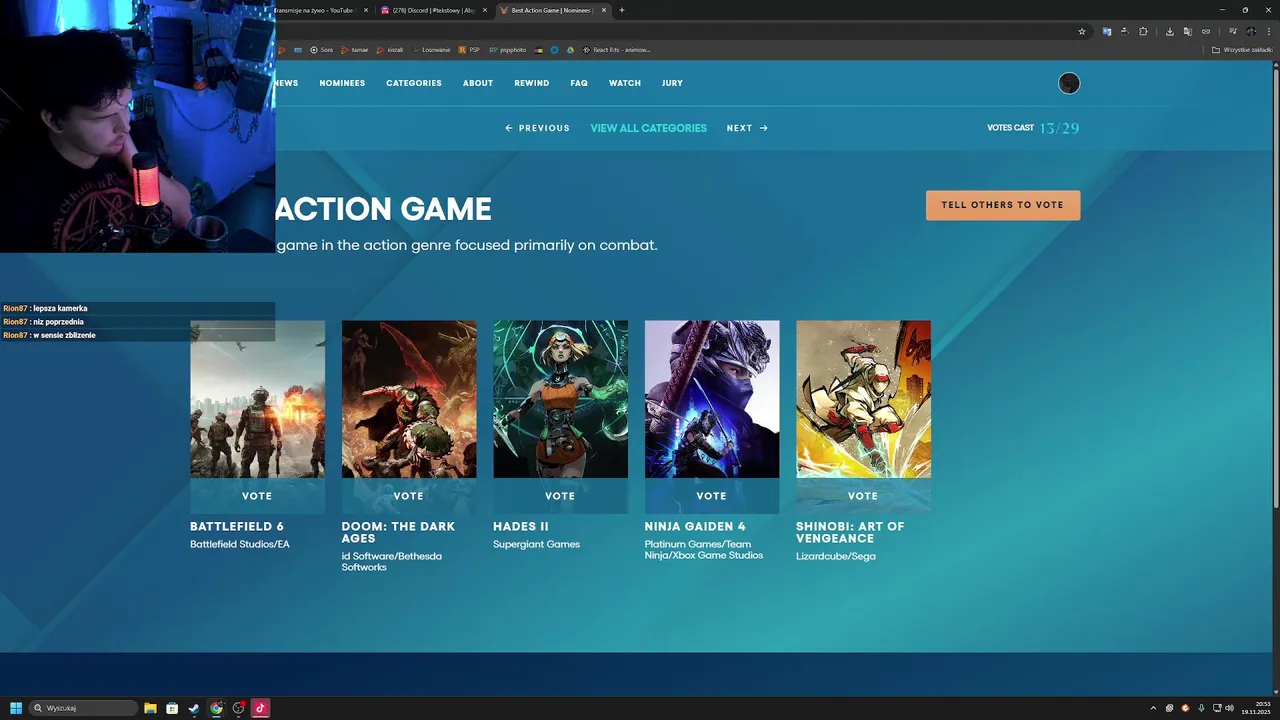The height and width of the screenshot is (720, 1280).
Task: Click the VOTES CAST 13/29 counter
Action: coord(1033,128)
